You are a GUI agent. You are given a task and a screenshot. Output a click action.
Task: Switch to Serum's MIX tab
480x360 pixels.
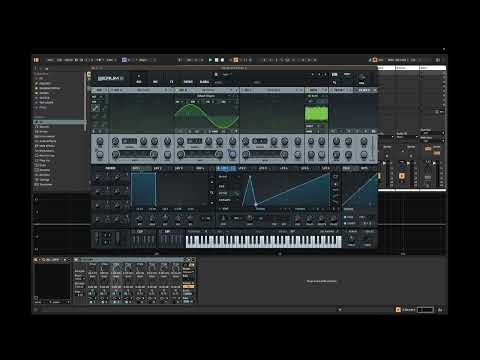coord(155,82)
